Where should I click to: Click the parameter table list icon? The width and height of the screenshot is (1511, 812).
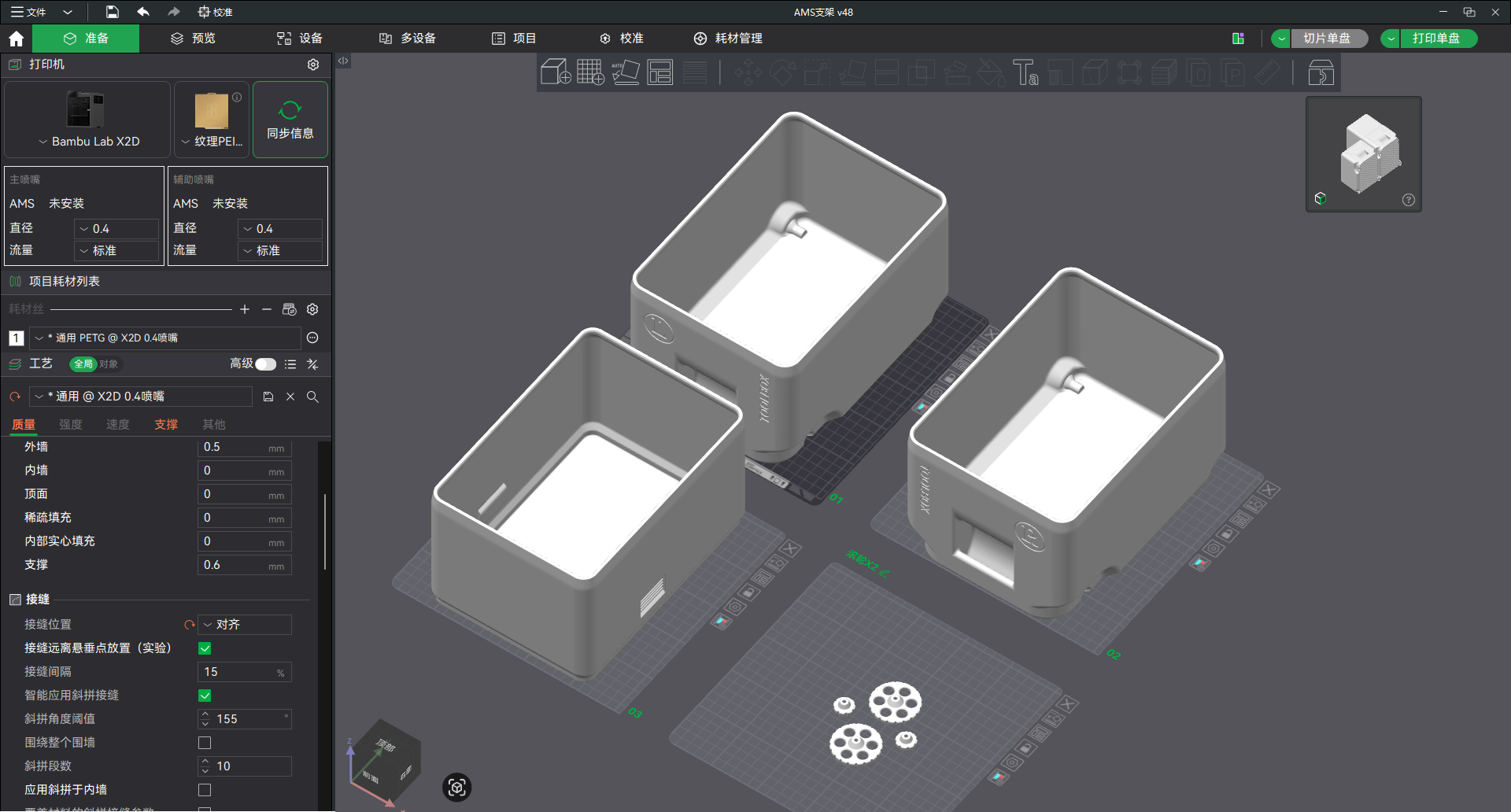pos(290,364)
